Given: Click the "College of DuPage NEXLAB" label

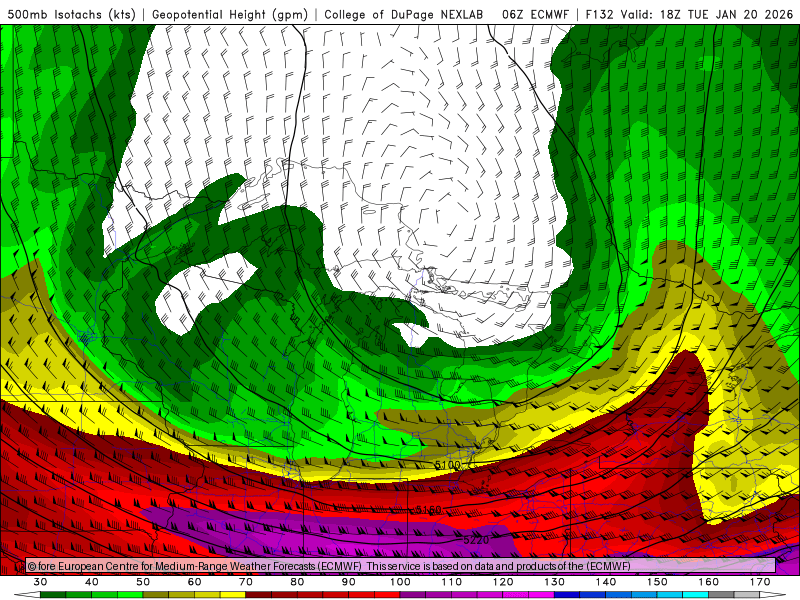Looking at the screenshot, I should click(x=404, y=14).
